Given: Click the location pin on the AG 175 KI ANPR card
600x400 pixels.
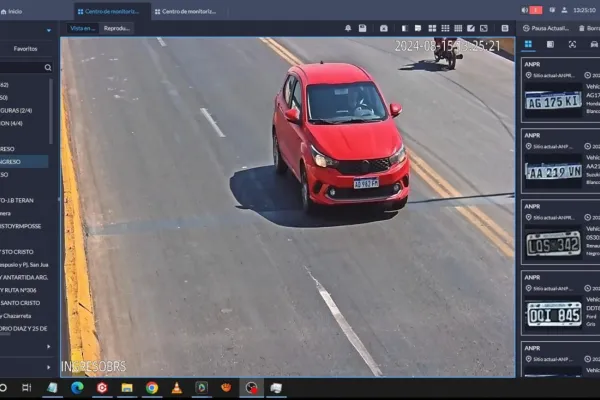Looking at the screenshot, I should 528,75.
